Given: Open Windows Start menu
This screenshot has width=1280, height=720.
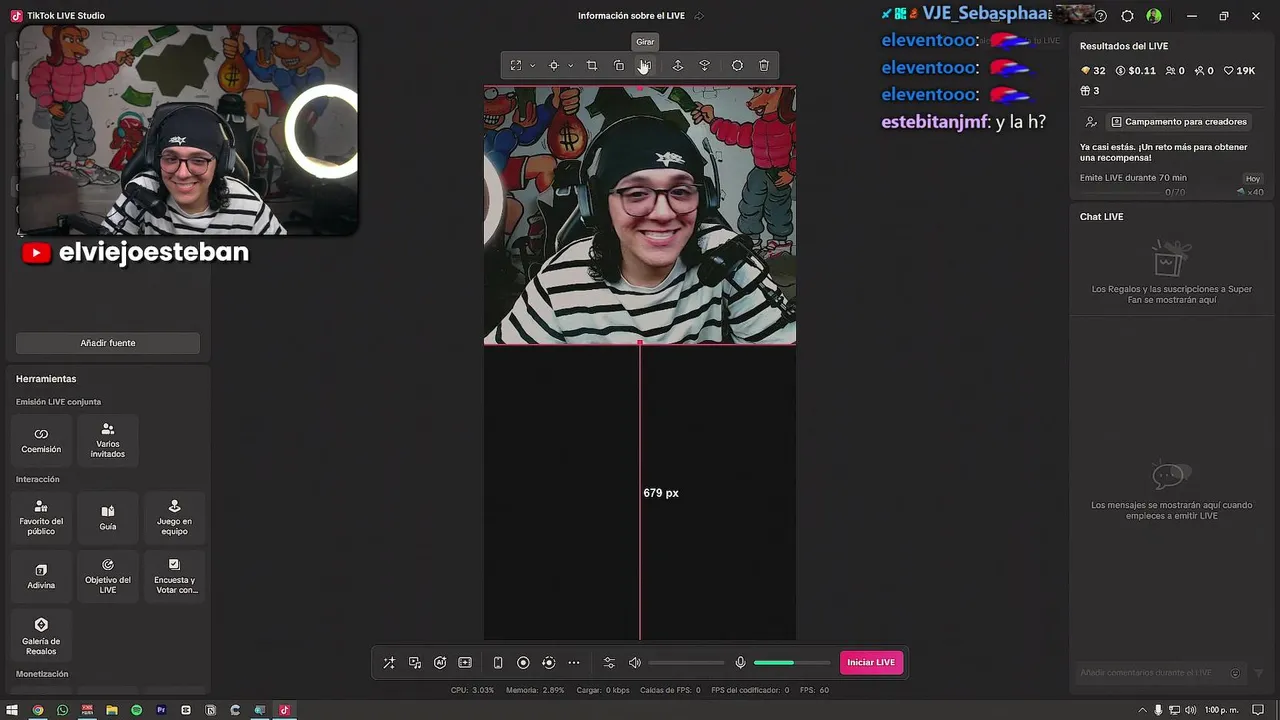Looking at the screenshot, I should point(12,710).
